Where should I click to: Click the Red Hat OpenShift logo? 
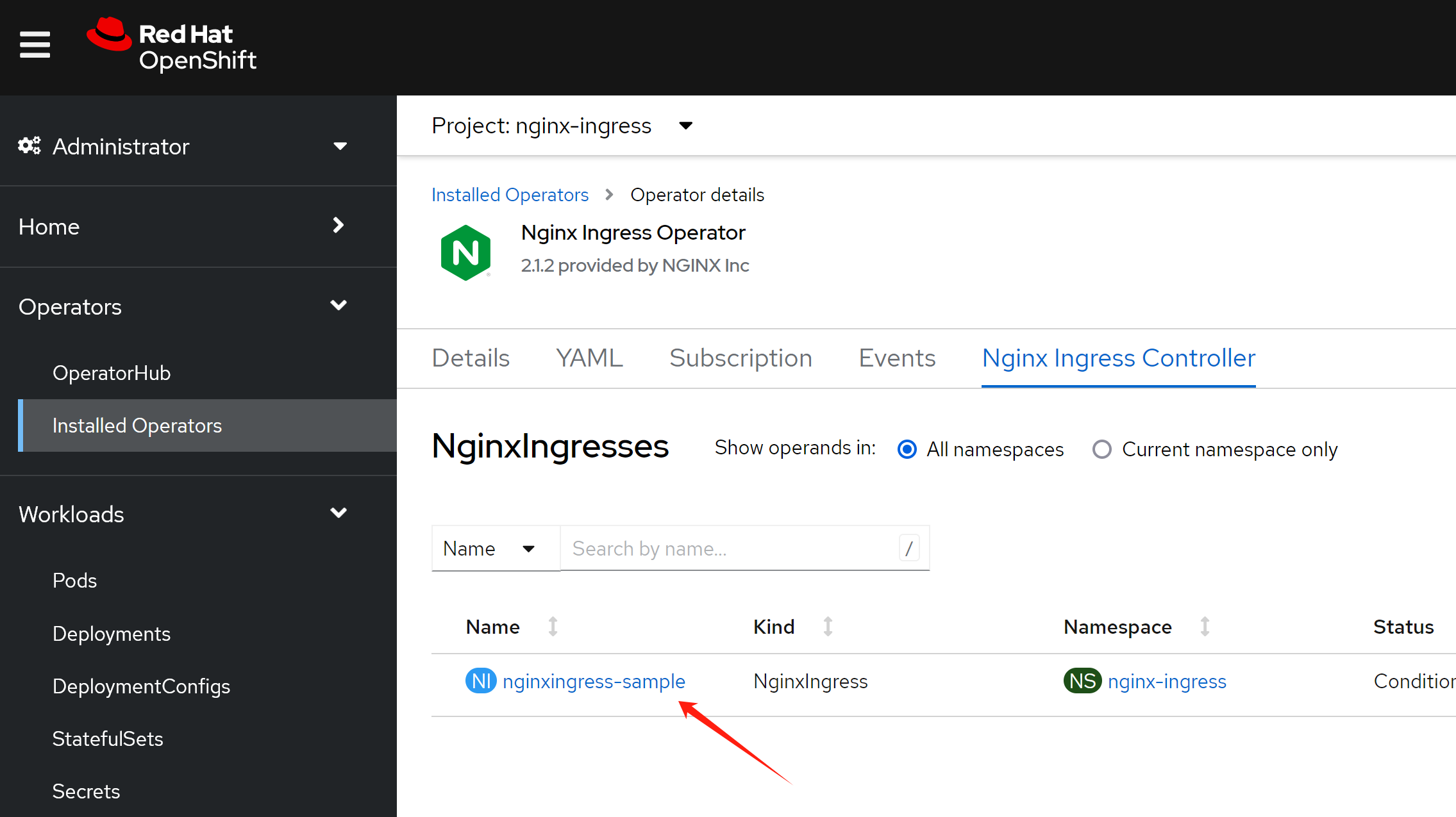[x=172, y=45]
